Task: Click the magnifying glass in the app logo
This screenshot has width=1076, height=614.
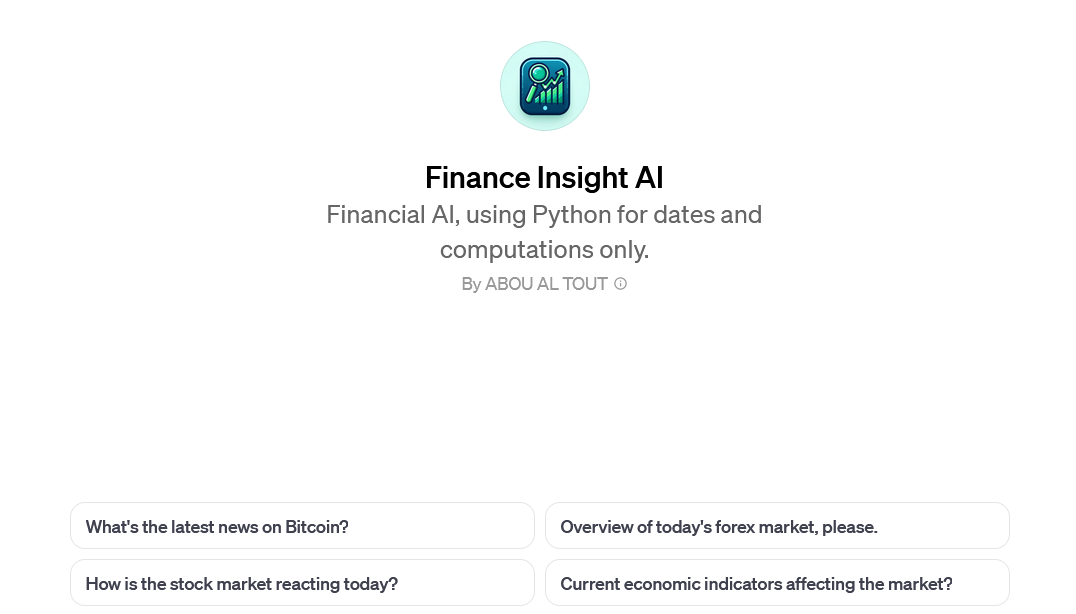Action: (x=539, y=73)
